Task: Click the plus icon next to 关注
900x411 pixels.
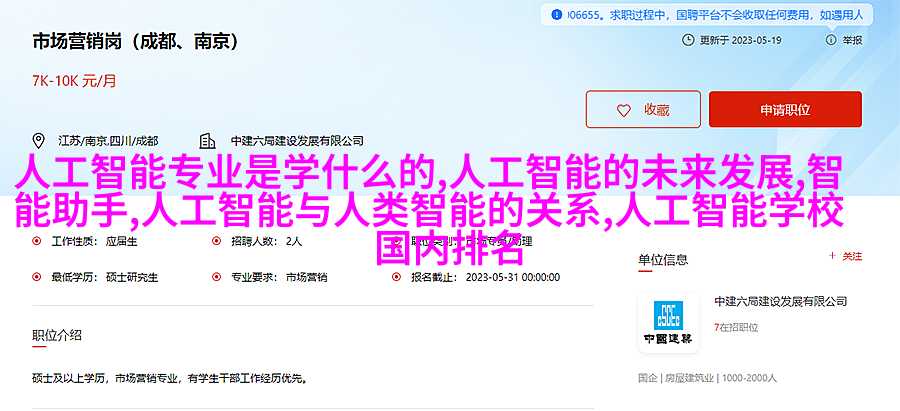Action: (832, 256)
